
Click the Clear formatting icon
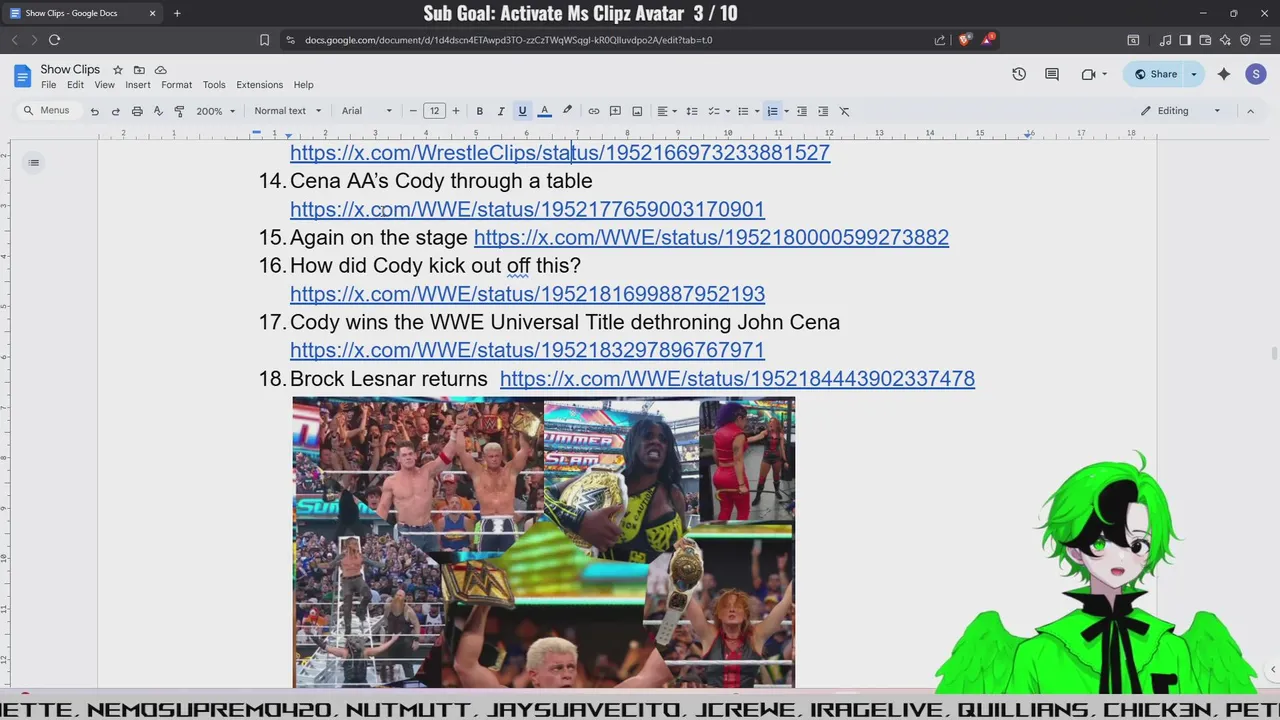pyautogui.click(x=844, y=111)
